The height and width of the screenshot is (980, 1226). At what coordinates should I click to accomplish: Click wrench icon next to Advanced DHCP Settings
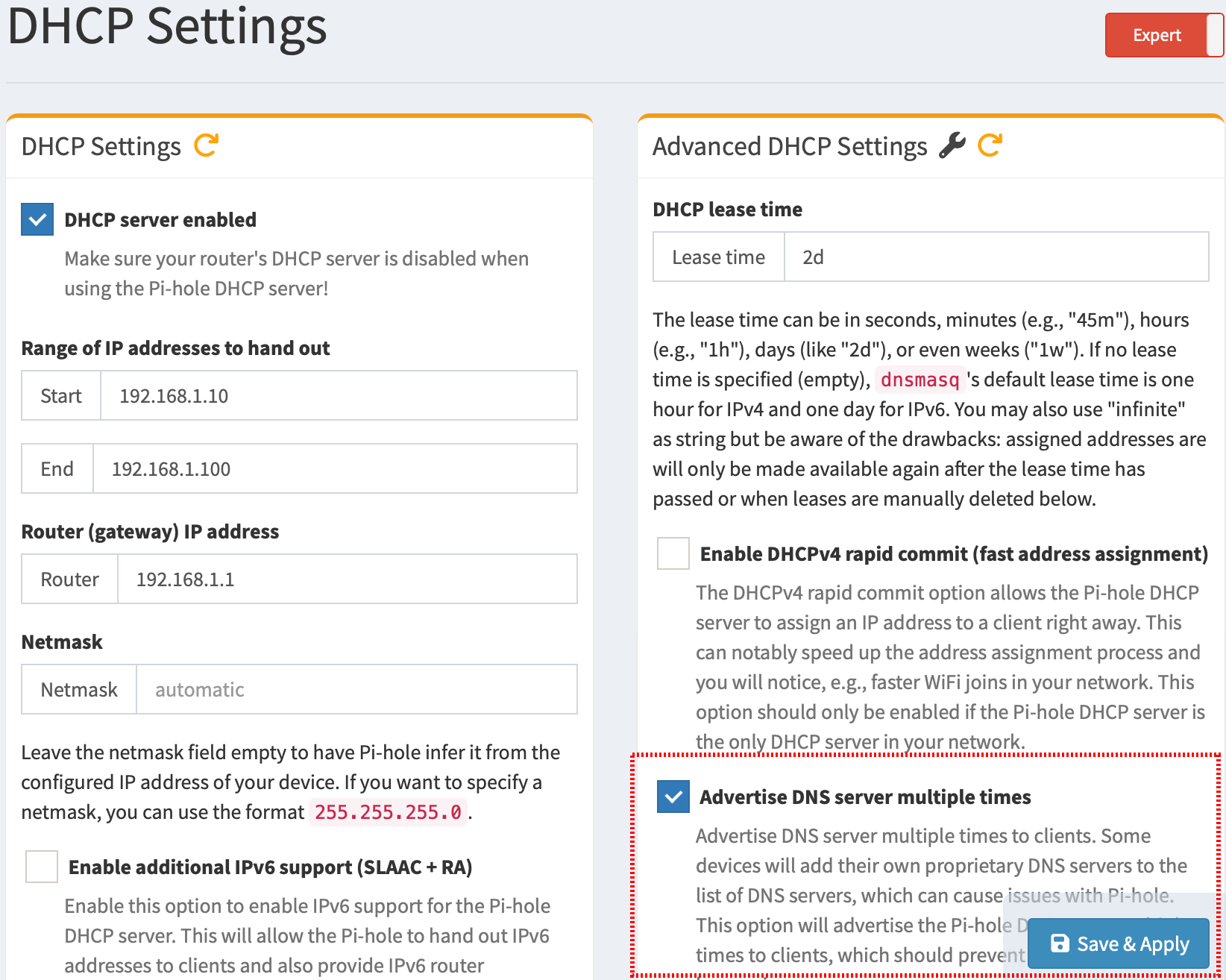pos(952,145)
